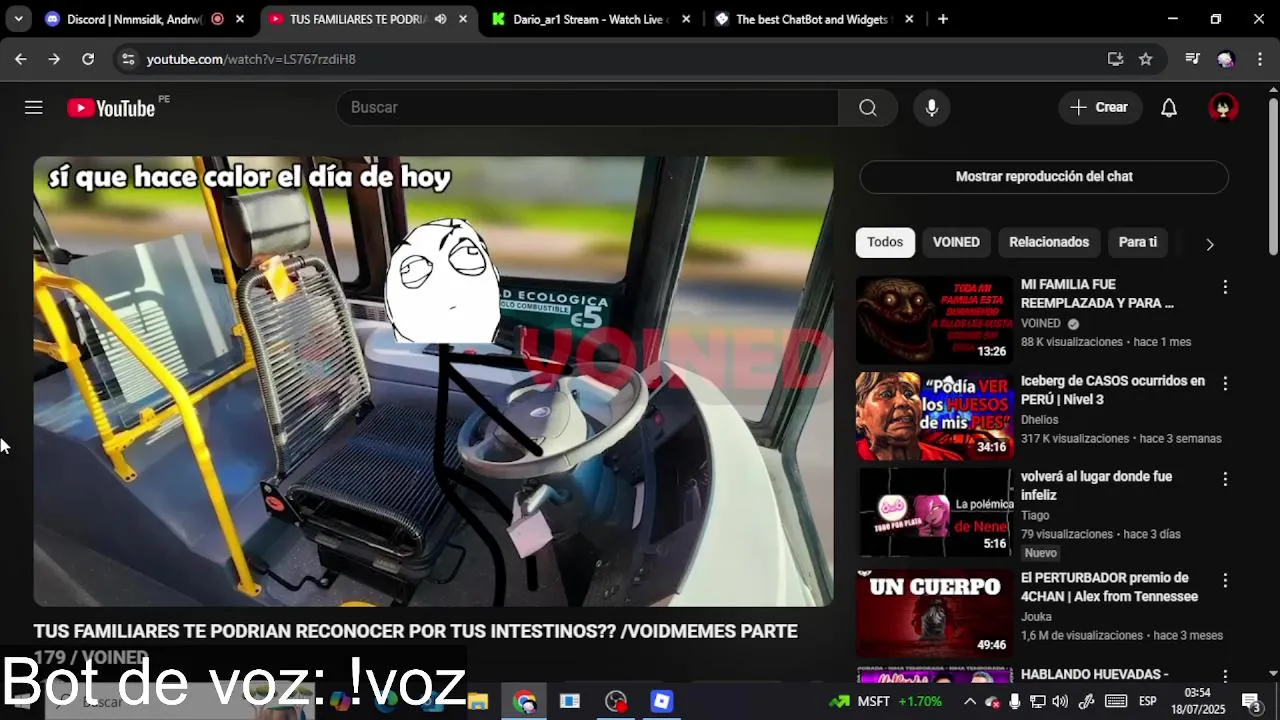The width and height of the screenshot is (1280, 720).
Task: Go back in the browser
Action: pos(21,59)
